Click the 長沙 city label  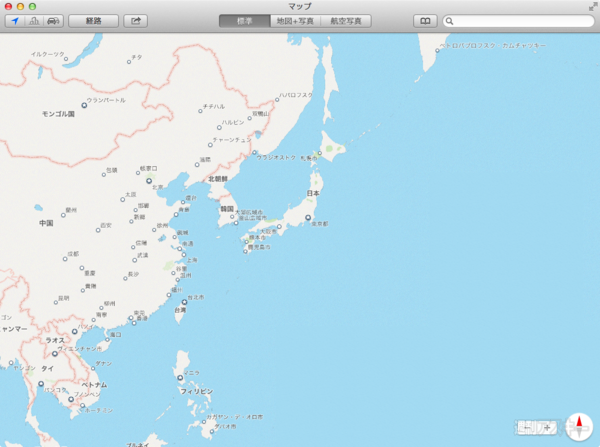(133, 274)
